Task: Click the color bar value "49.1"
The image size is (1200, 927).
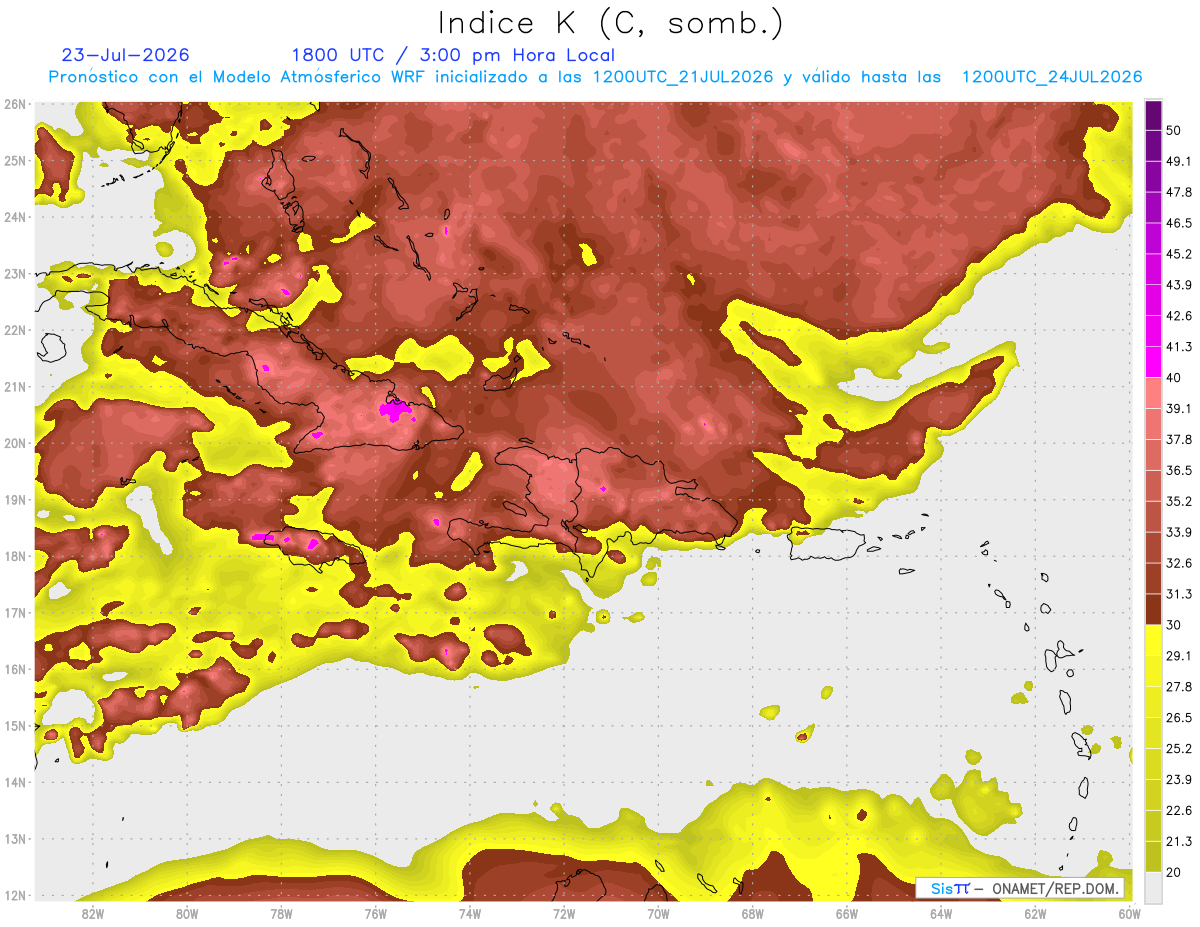Action: 1179,161
